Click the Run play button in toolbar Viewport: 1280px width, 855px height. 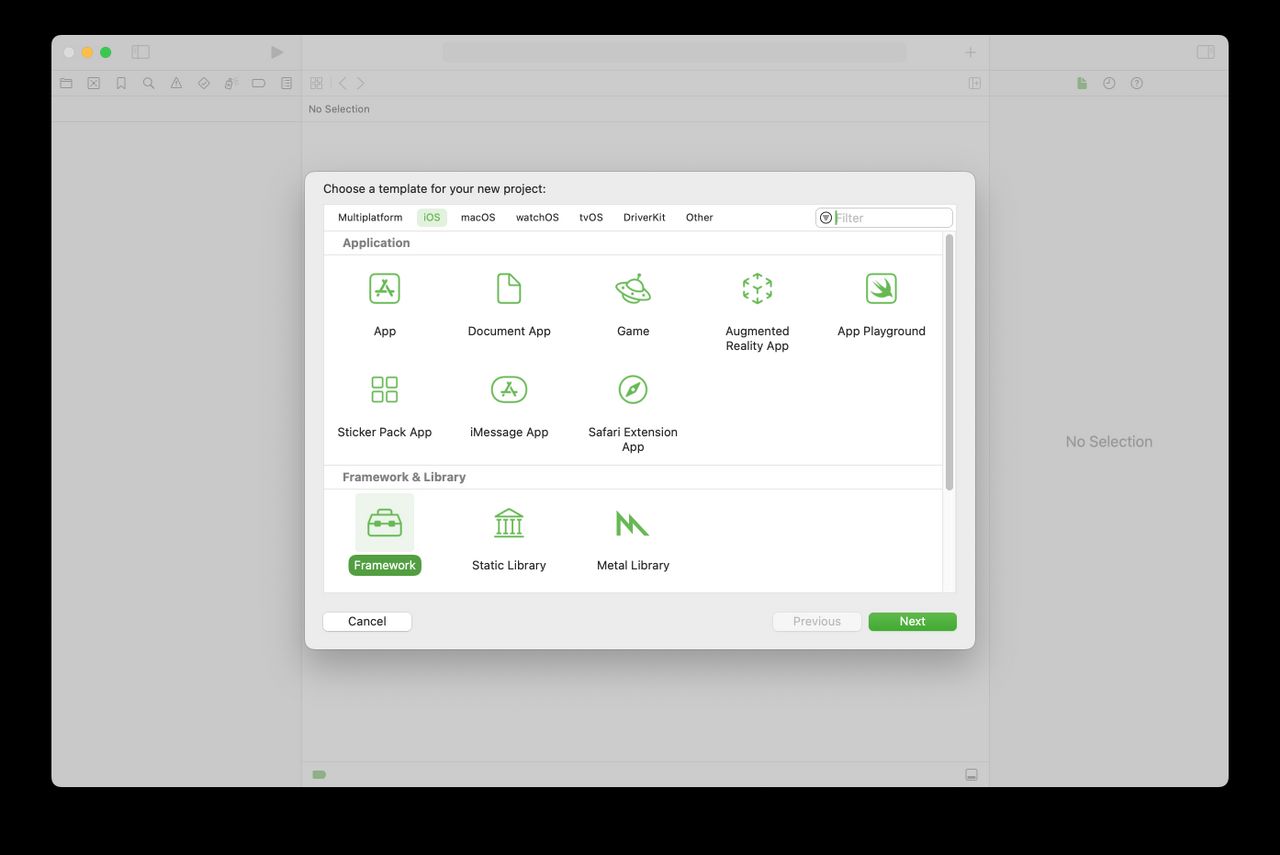click(277, 52)
